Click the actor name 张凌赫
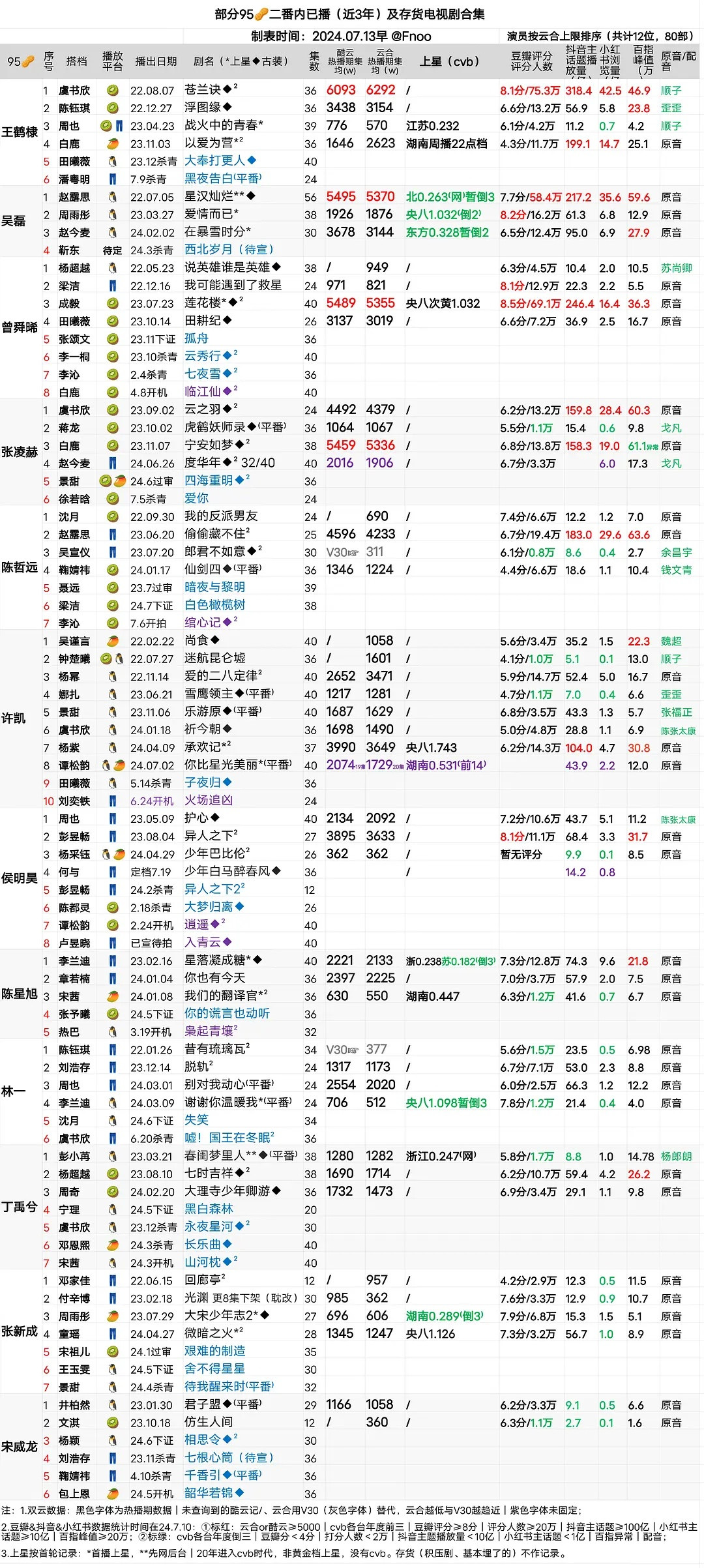The height and width of the screenshot is (1568, 704). 20,452
